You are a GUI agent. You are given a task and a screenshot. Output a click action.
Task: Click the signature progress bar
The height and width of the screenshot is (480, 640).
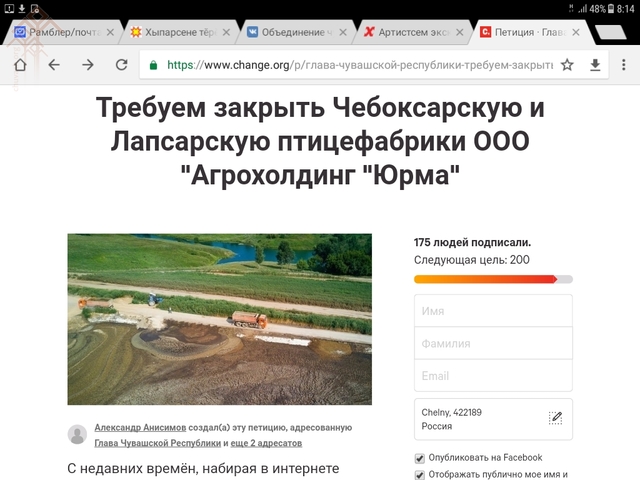tap(493, 279)
